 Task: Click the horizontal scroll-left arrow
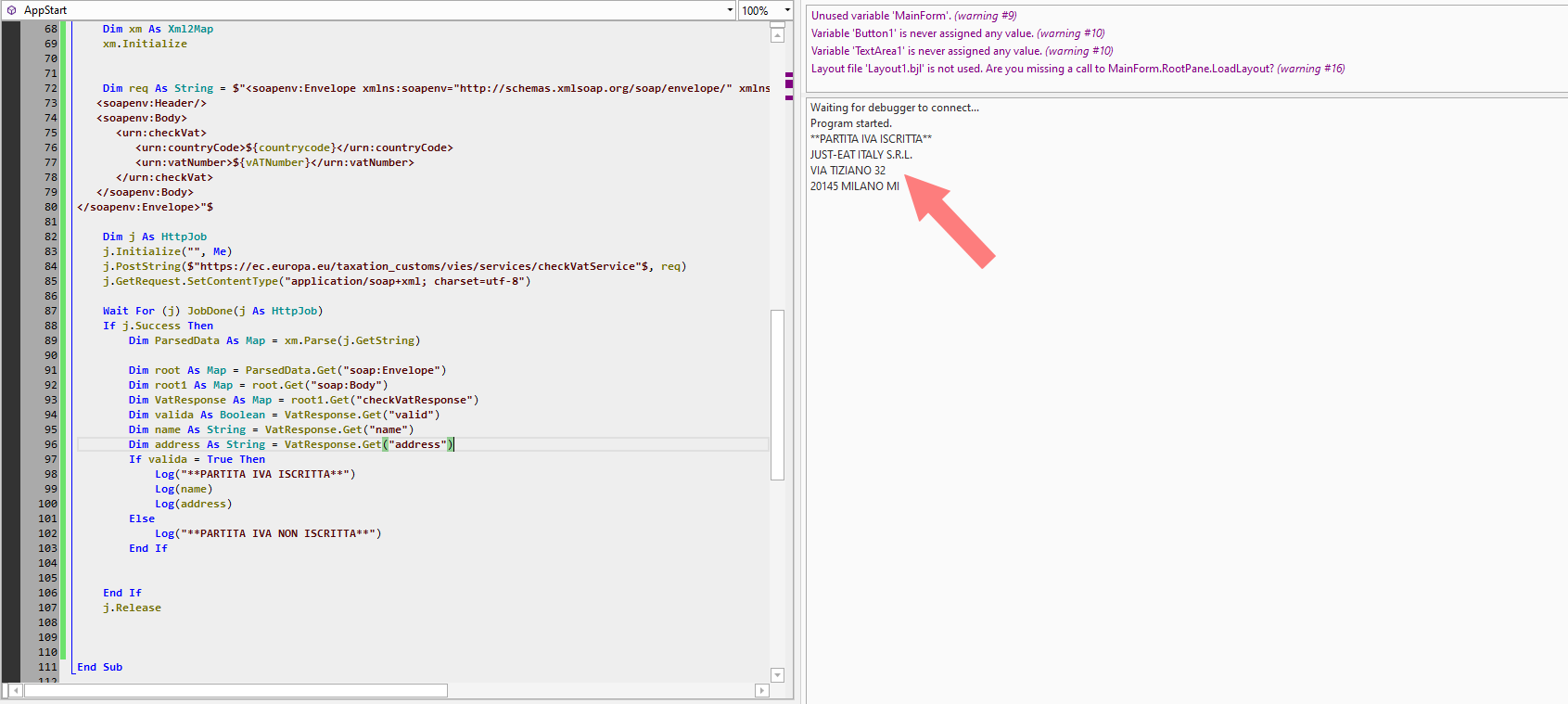[16, 691]
